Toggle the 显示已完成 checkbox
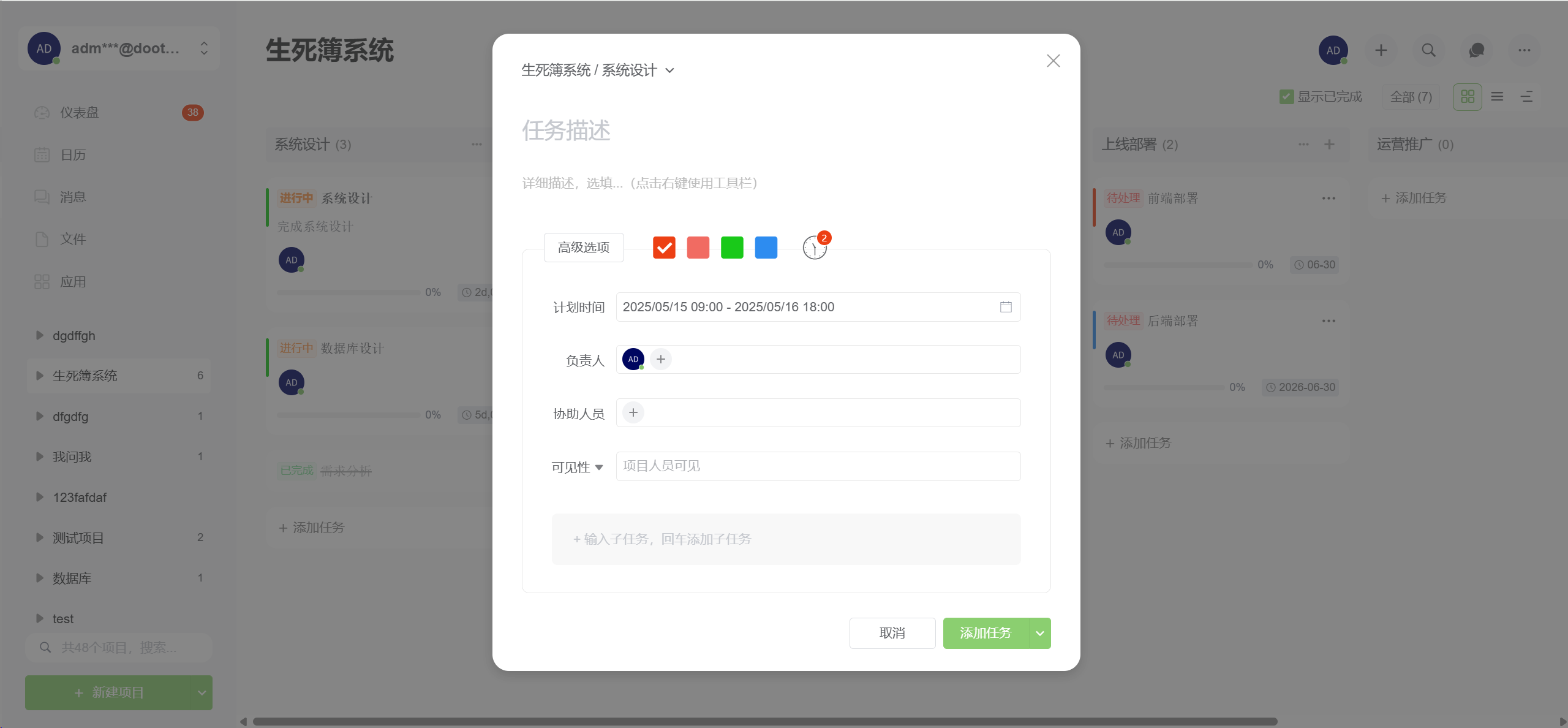The image size is (1568, 728). (1286, 97)
